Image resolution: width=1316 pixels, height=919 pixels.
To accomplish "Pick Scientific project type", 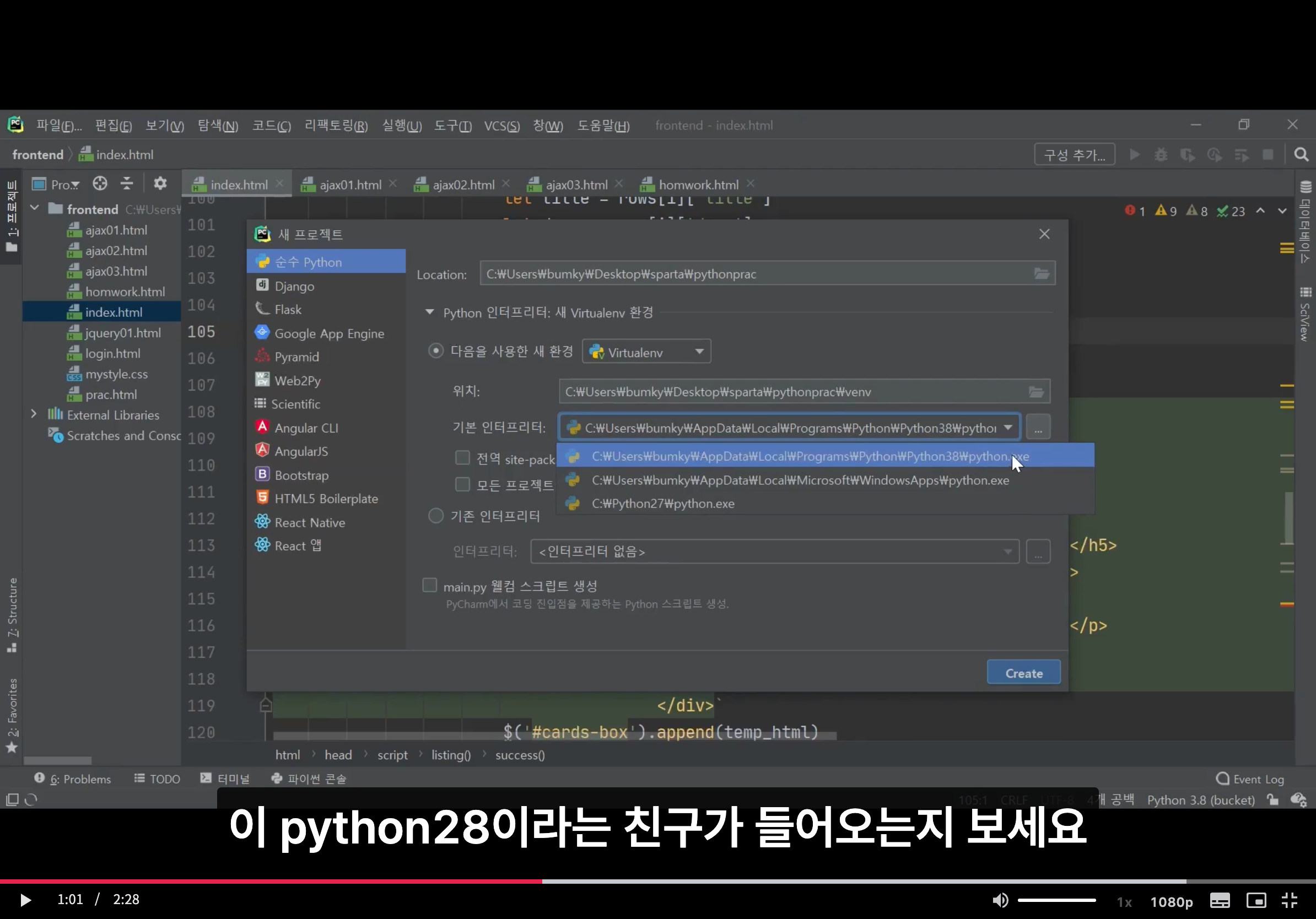I will [326, 404].
